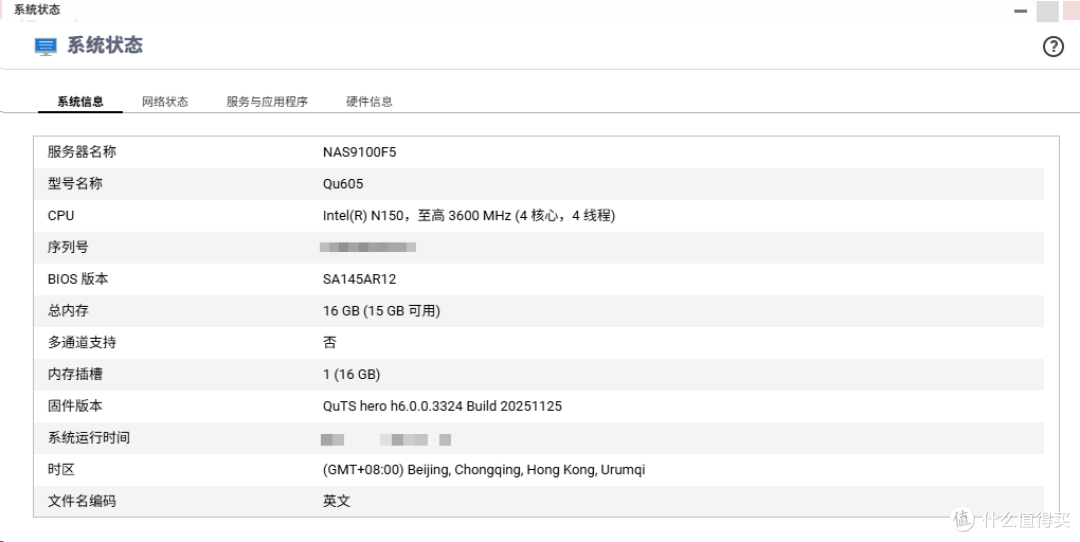Click the 总内存 row label
1080x542 pixels.
(68, 311)
